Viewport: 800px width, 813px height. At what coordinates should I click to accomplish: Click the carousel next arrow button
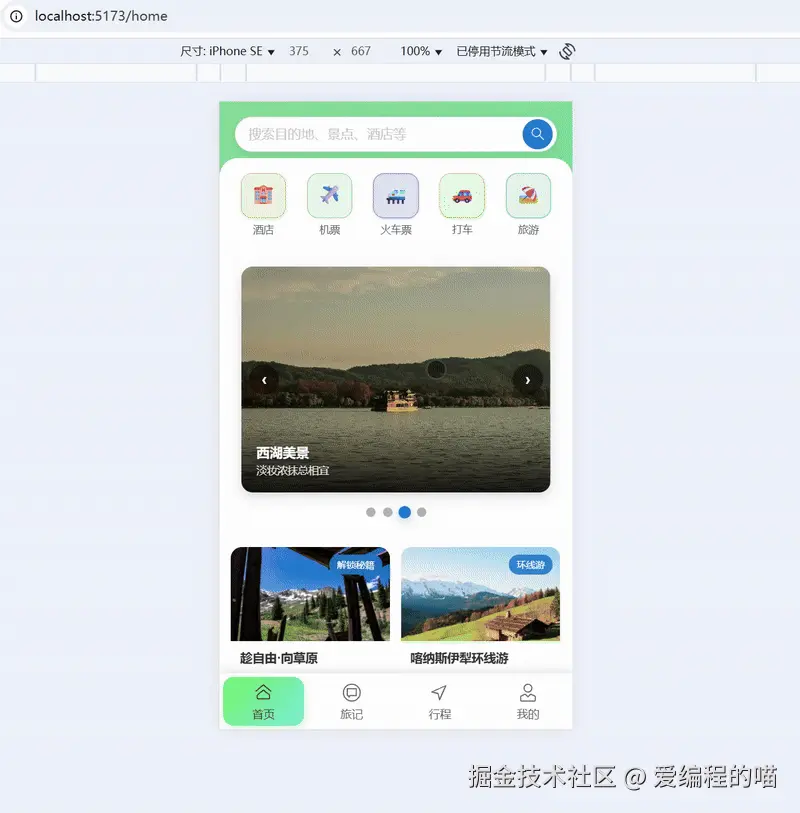(x=528, y=380)
